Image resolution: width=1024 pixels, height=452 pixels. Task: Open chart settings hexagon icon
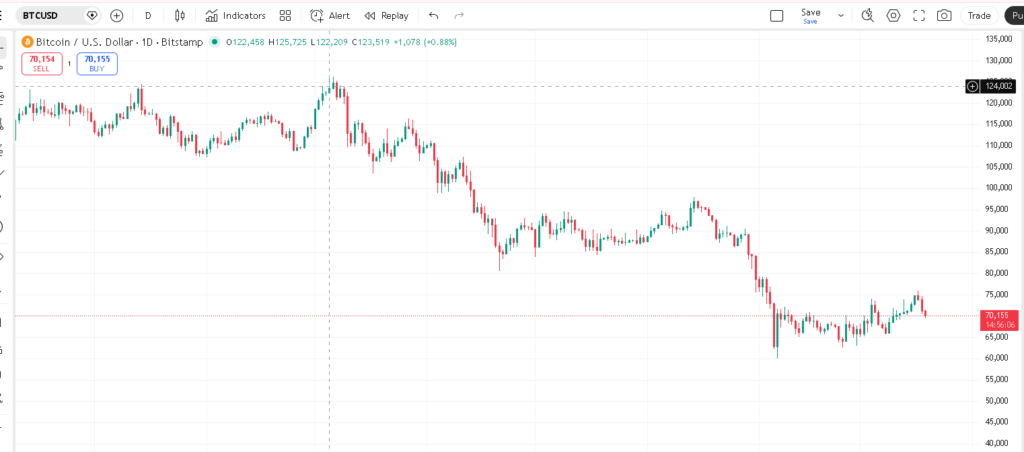[893, 15]
